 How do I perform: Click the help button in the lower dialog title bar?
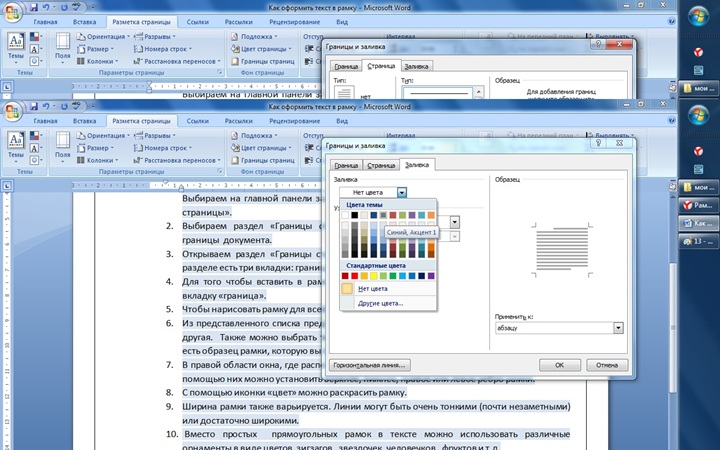tap(598, 143)
